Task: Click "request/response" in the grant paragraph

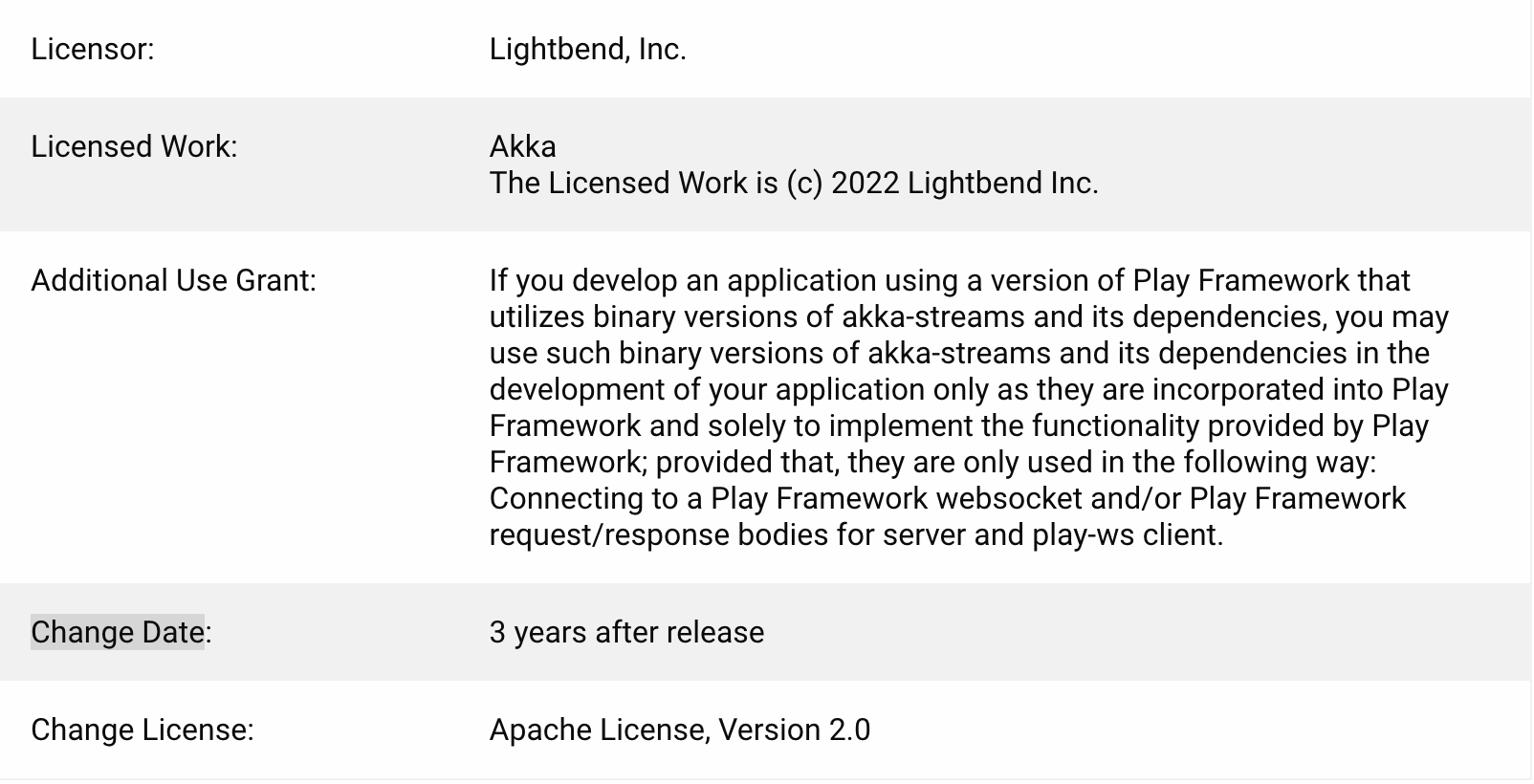Action: pyautogui.click(x=609, y=534)
